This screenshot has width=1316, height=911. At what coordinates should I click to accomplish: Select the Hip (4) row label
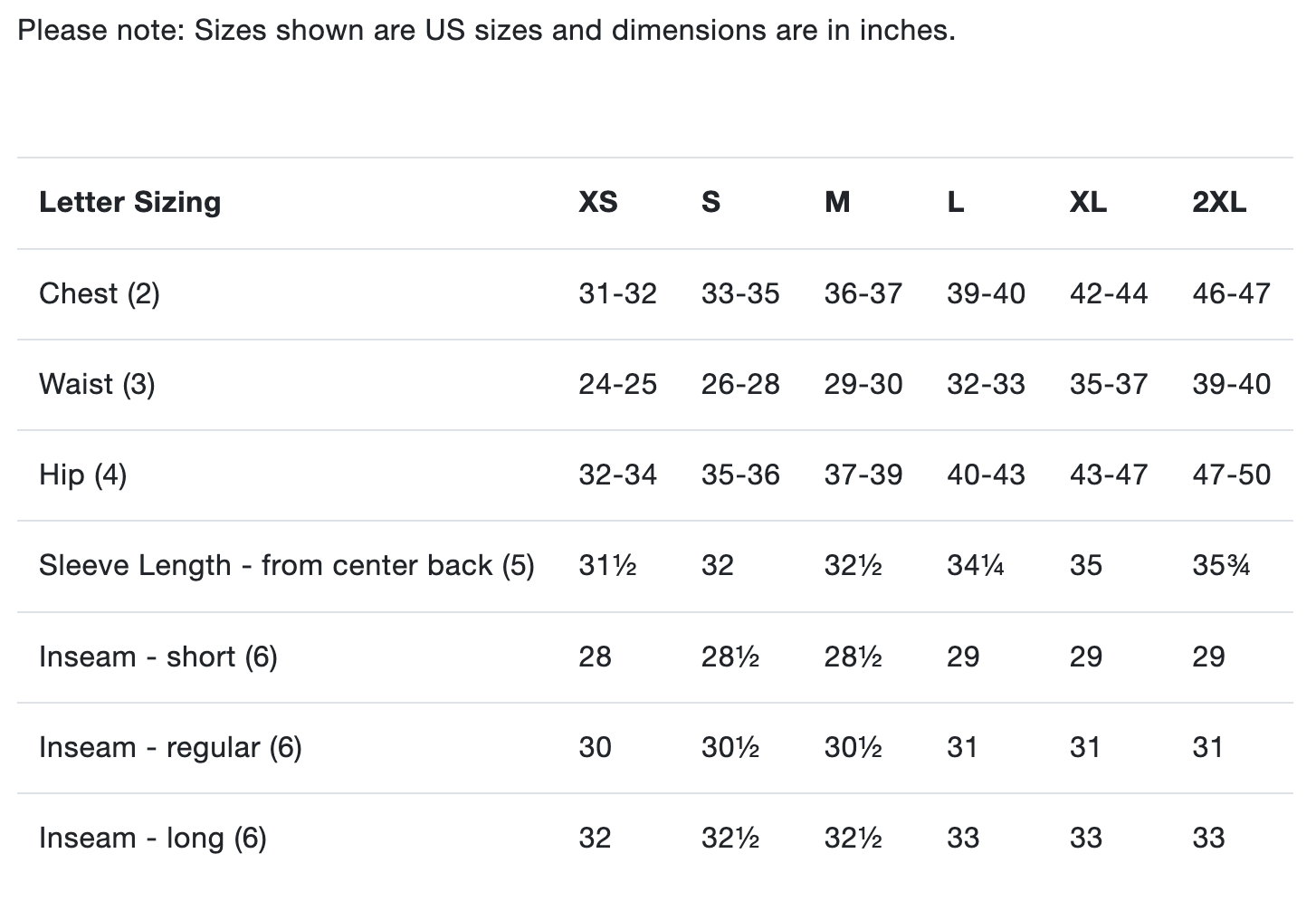coord(82,475)
